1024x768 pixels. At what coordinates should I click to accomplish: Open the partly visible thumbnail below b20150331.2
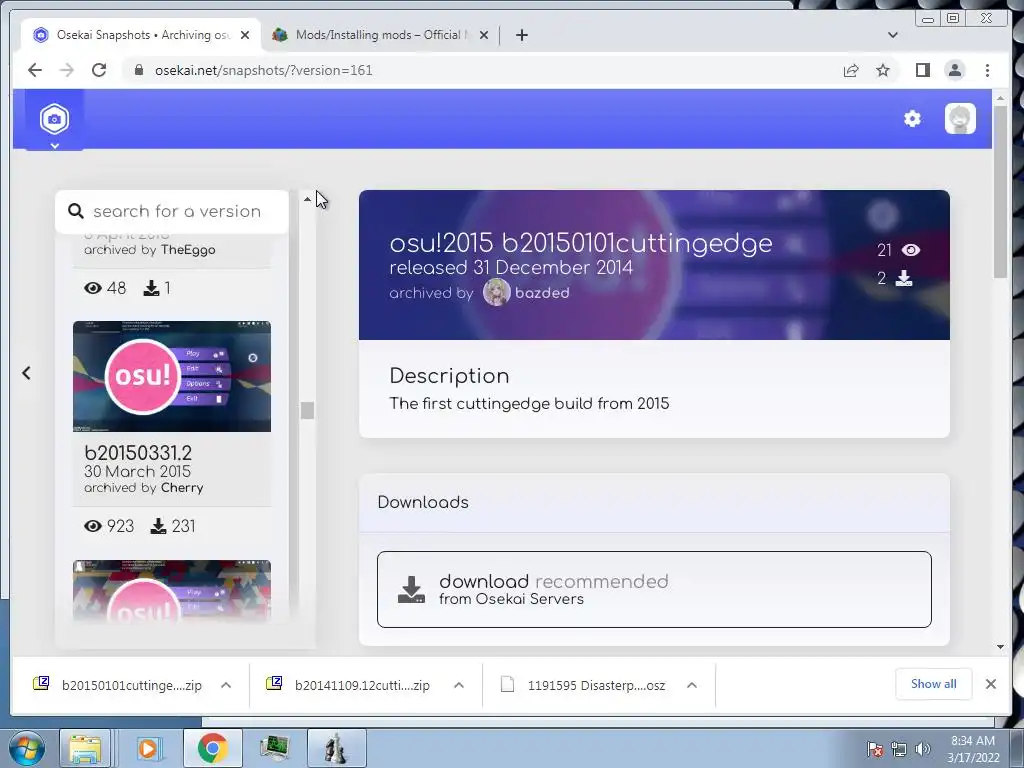click(172, 590)
